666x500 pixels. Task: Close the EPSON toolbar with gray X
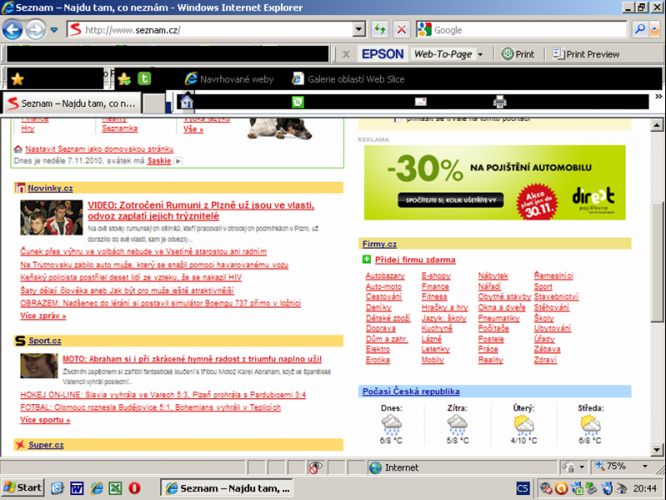(x=346, y=54)
